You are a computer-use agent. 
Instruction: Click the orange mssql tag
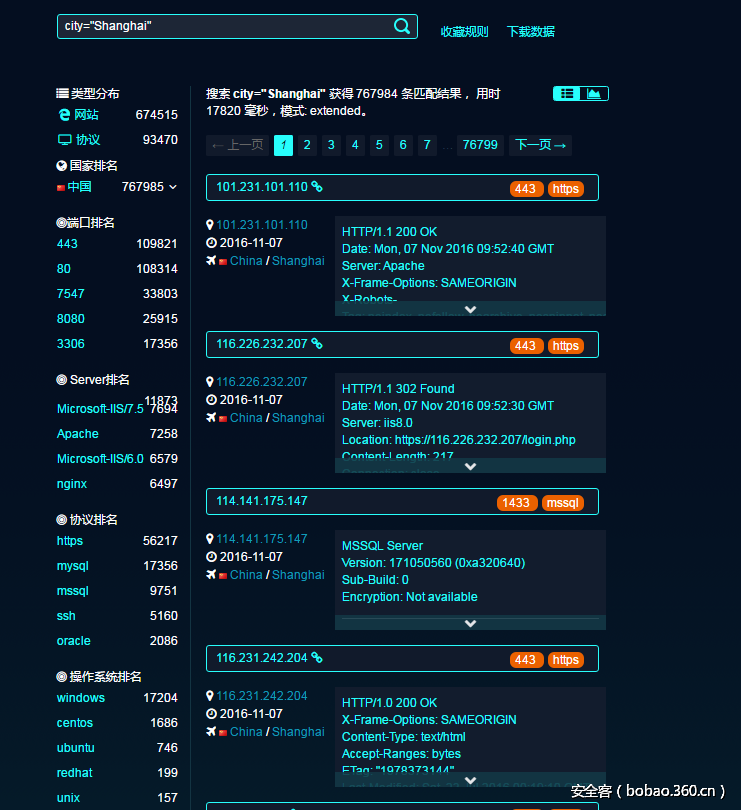point(562,503)
